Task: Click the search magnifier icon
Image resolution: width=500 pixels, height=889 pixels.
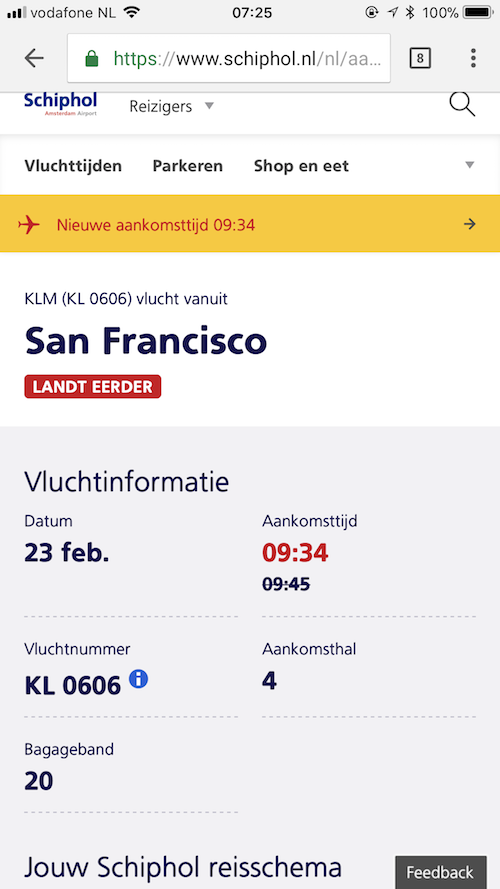Action: tap(462, 105)
